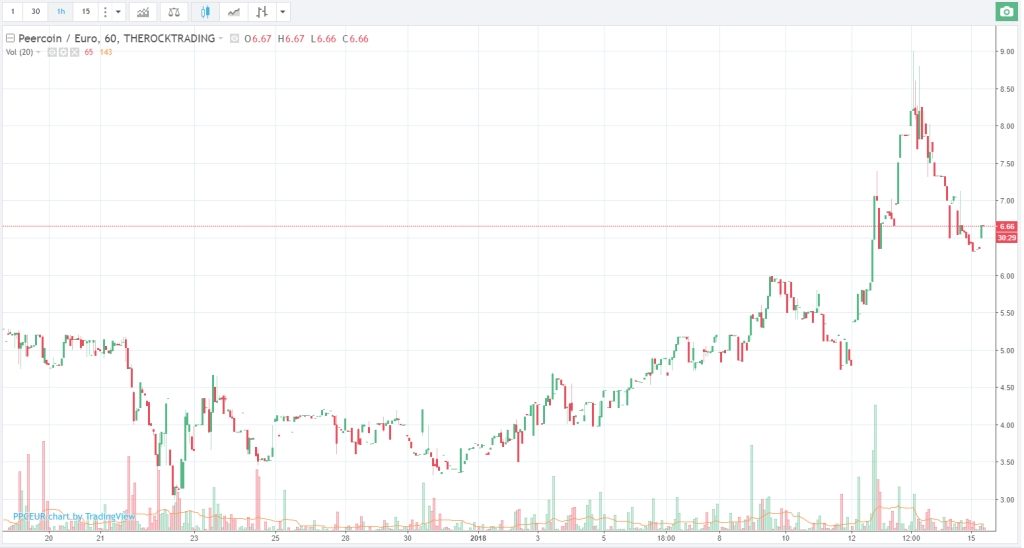
Task: Open the more time intervals dropdown
Action: click(x=112, y=12)
